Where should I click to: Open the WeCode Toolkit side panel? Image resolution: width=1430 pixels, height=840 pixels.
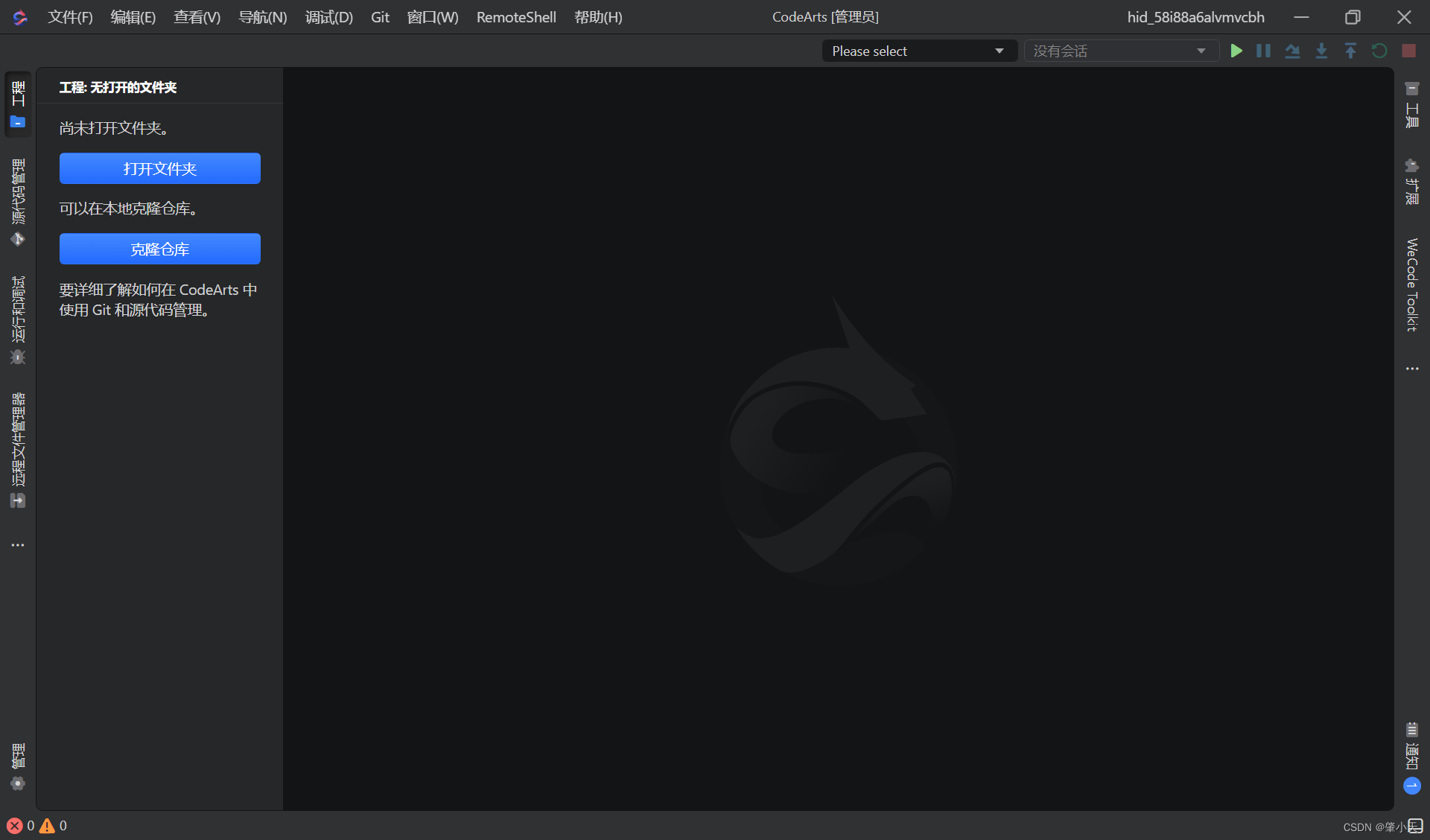coord(1411,284)
